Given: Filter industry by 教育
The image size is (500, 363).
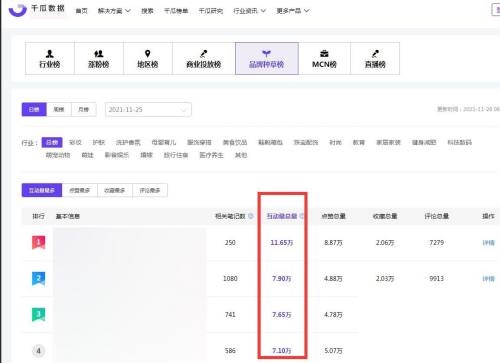Looking at the screenshot, I should tap(359, 142).
